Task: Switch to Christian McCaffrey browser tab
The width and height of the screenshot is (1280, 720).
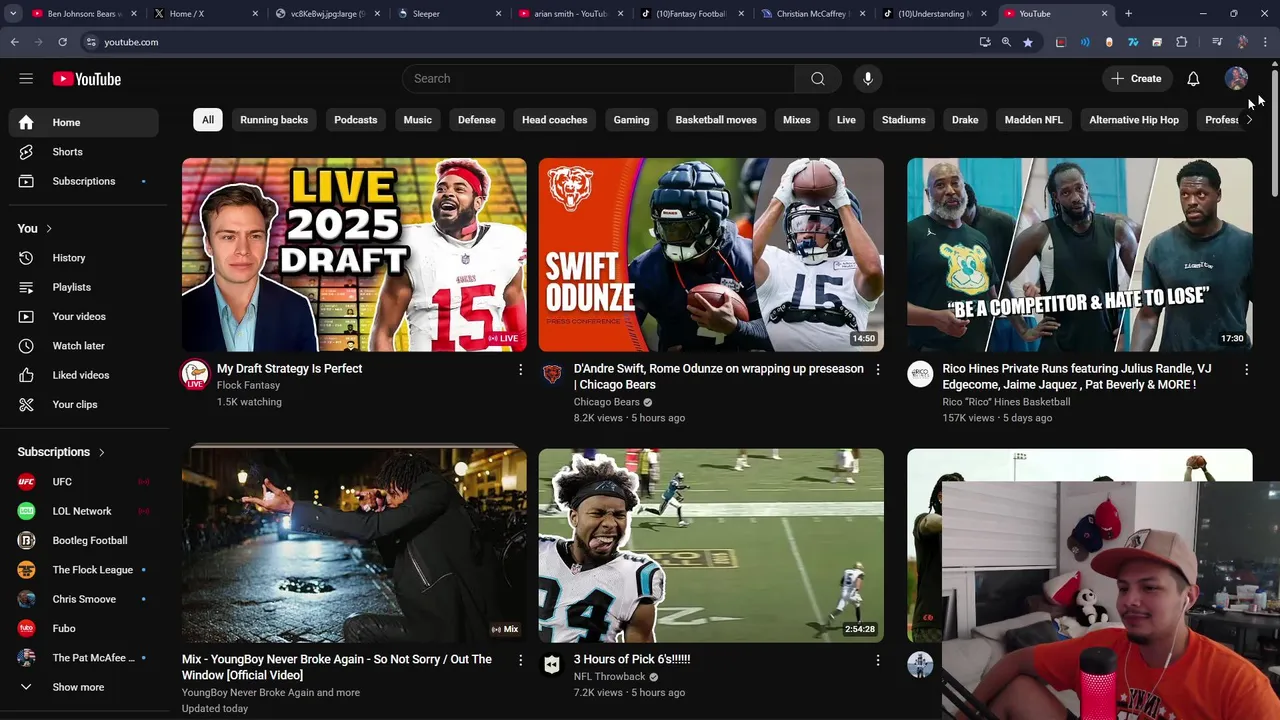Action: pos(812,14)
